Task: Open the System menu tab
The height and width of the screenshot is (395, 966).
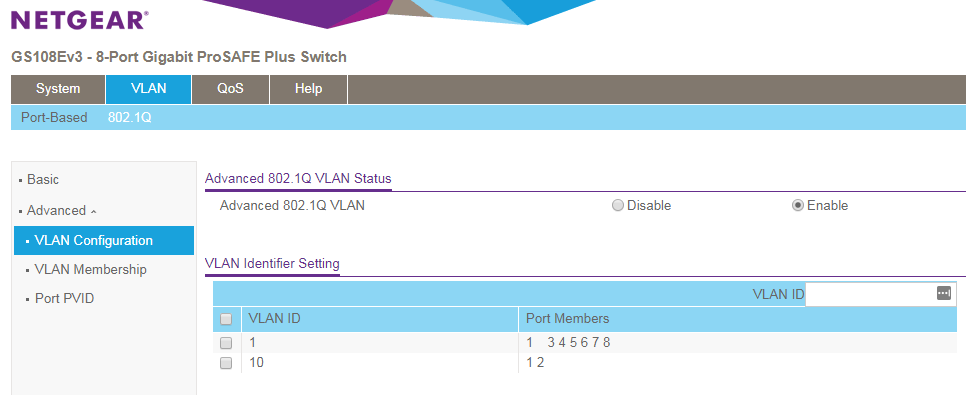Action: click(58, 89)
